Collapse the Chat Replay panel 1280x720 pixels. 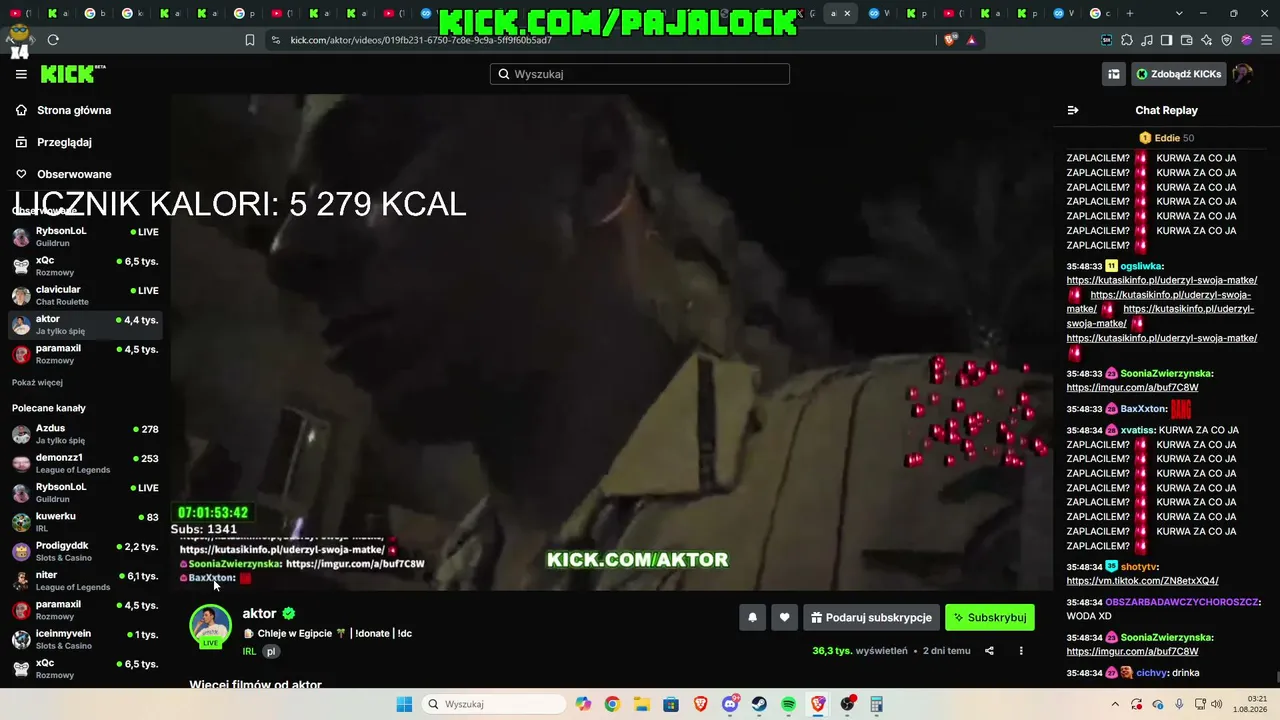click(x=1073, y=110)
